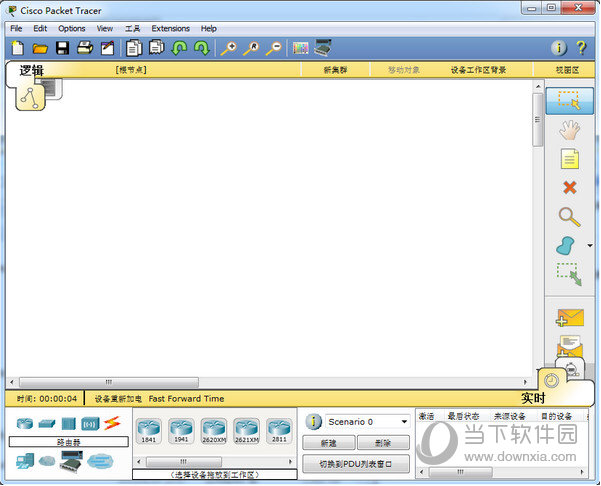This screenshot has height=486, width=601.
Task: Open the Options menu
Action: click(x=71, y=28)
